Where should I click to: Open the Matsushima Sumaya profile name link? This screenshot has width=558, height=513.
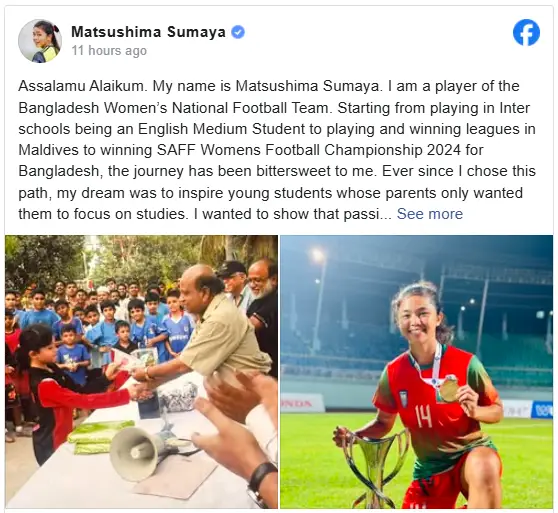tap(148, 32)
